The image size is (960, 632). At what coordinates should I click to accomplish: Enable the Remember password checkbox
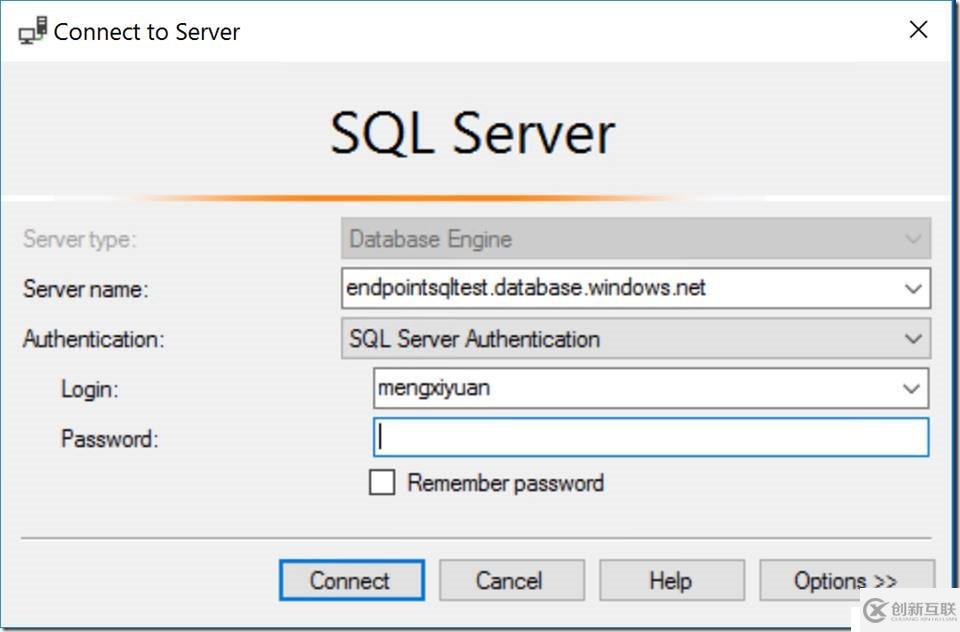[x=381, y=482]
